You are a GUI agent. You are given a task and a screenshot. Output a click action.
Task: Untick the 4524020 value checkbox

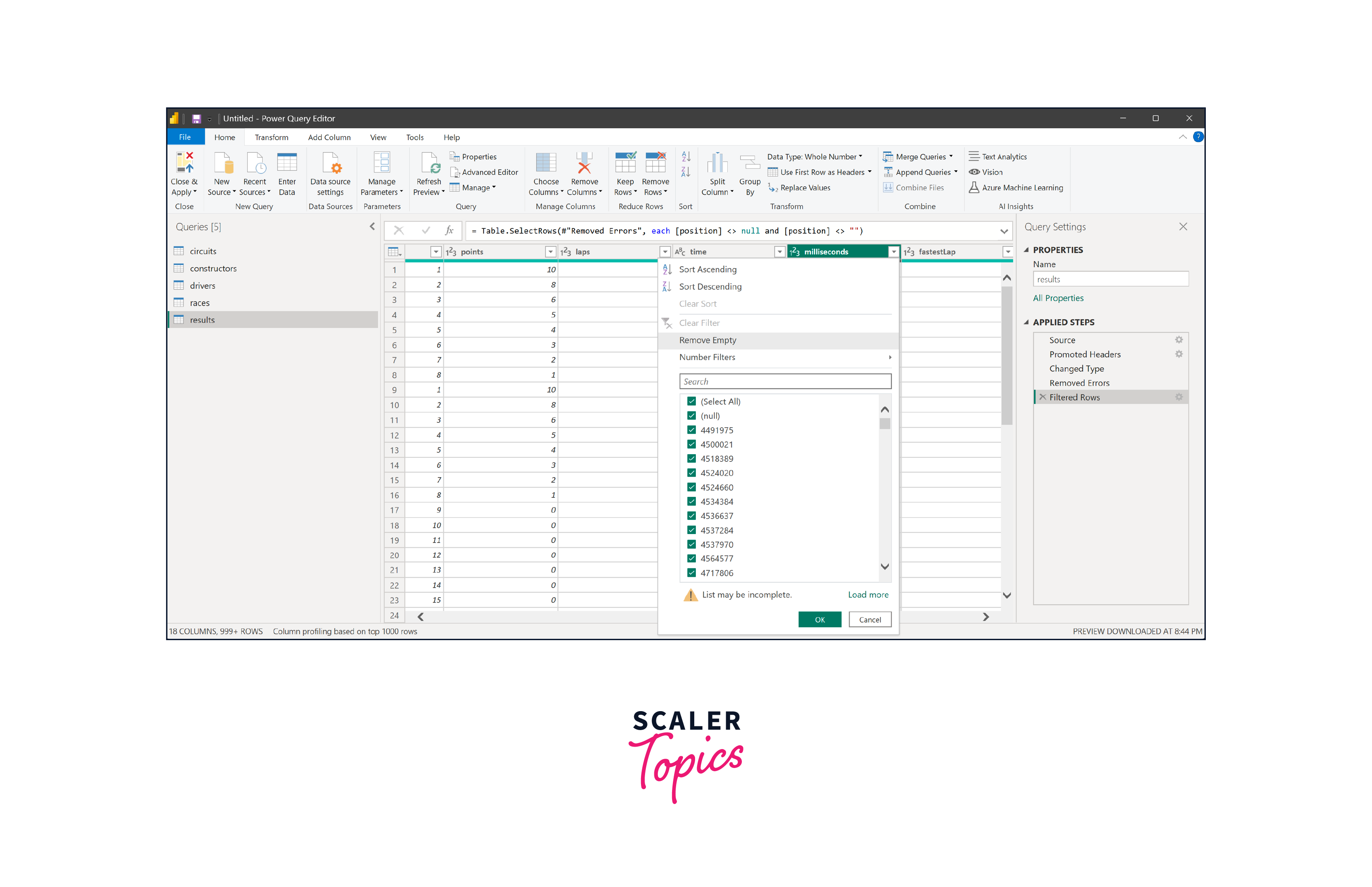click(692, 473)
